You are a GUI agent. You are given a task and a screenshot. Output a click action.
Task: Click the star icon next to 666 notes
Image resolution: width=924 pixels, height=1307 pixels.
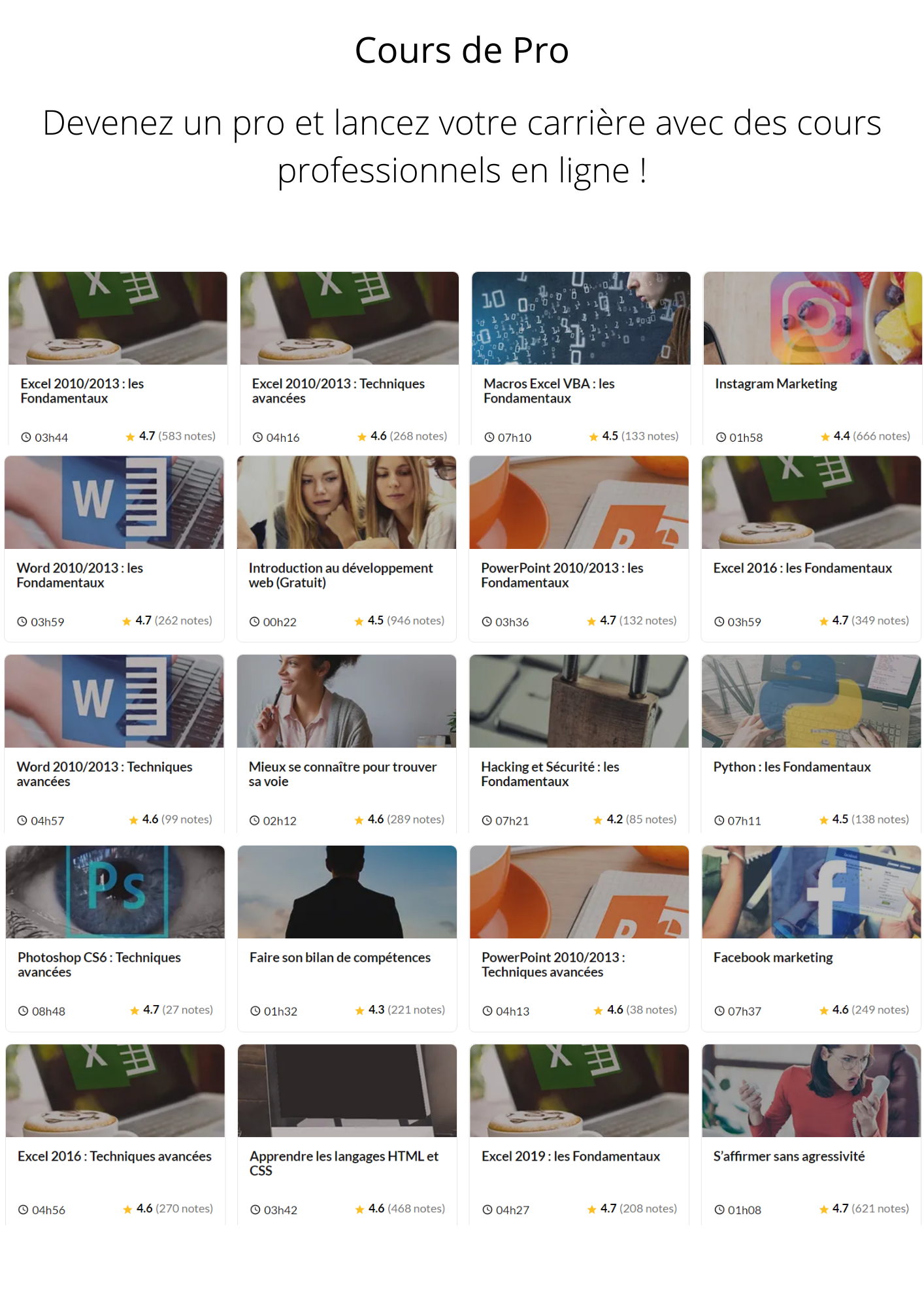tap(825, 437)
